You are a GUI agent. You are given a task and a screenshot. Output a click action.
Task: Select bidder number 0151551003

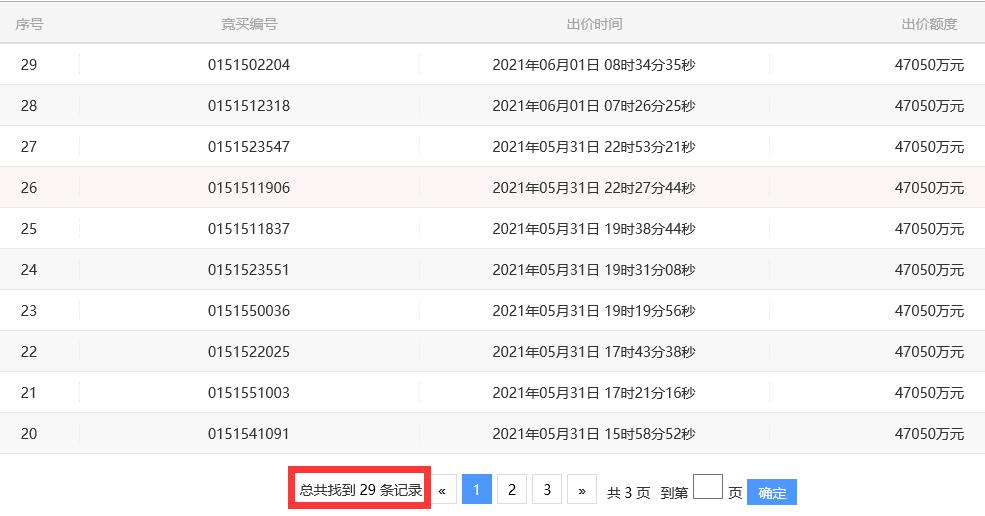click(249, 392)
